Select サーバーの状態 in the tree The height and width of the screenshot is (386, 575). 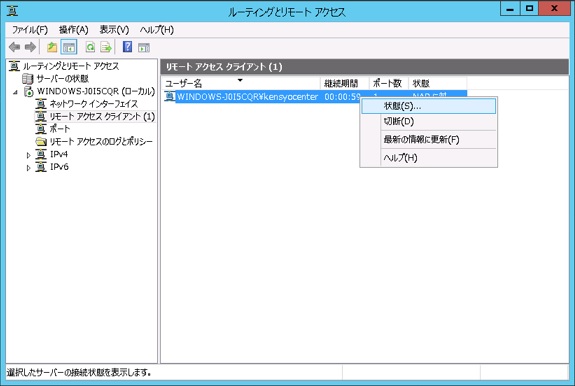(x=62, y=78)
